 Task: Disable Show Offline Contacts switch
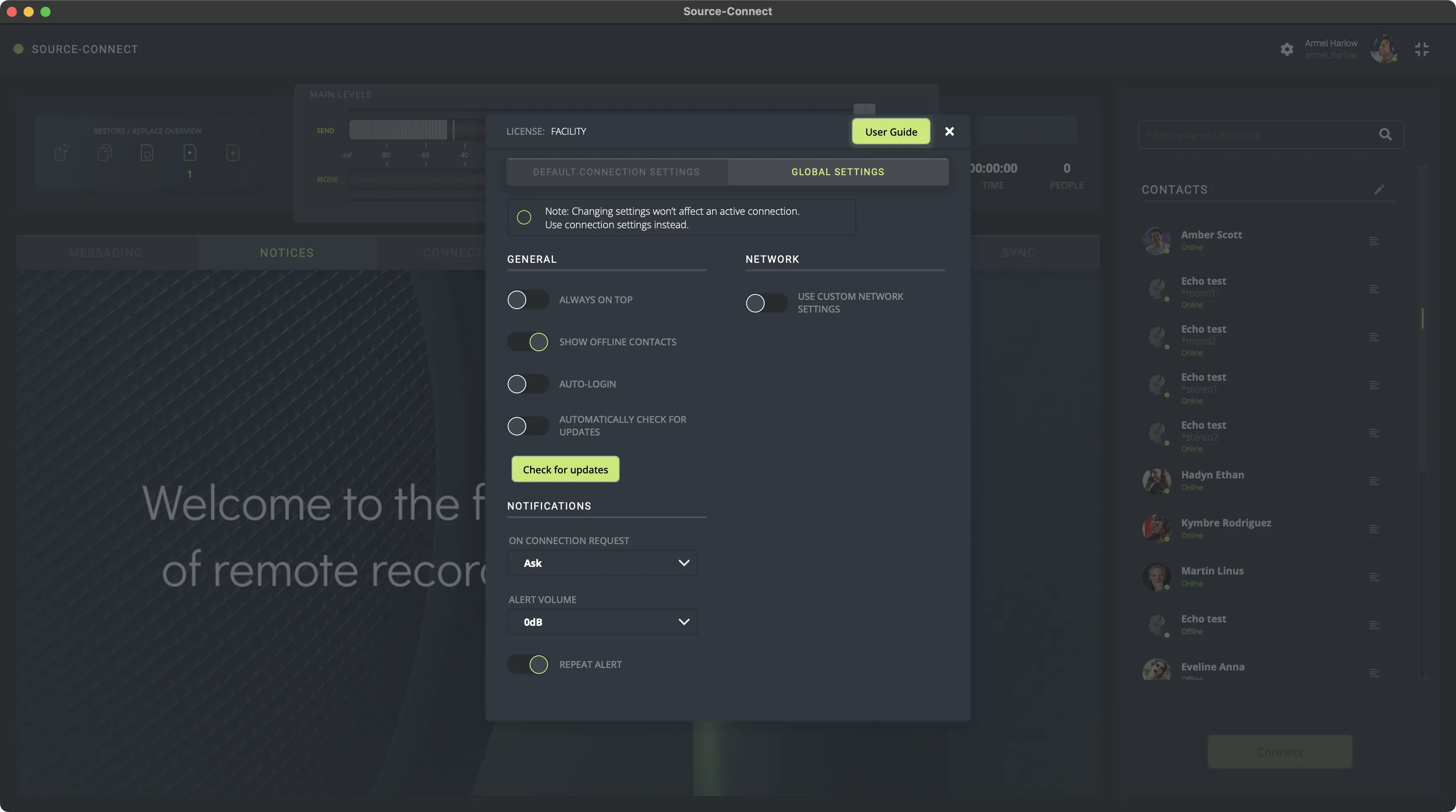tap(528, 342)
